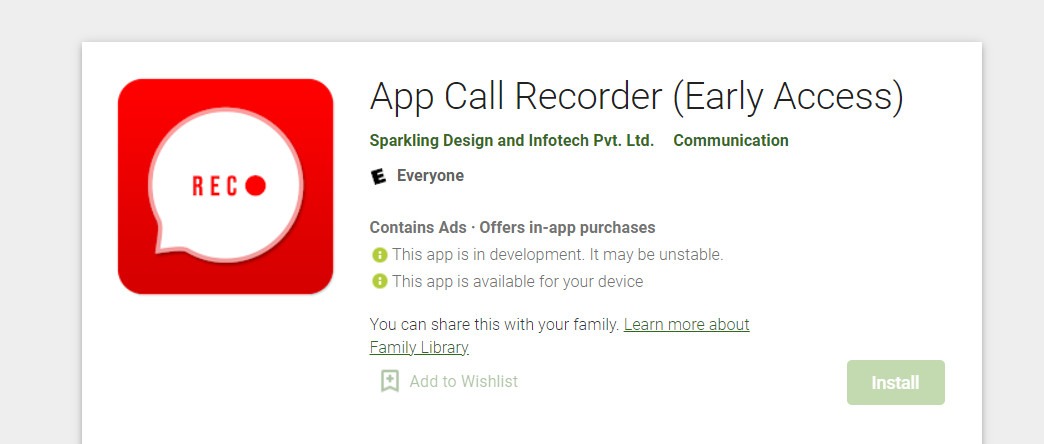Install the App Call Recorder app
This screenshot has height=444, width=1044.
click(x=896, y=383)
